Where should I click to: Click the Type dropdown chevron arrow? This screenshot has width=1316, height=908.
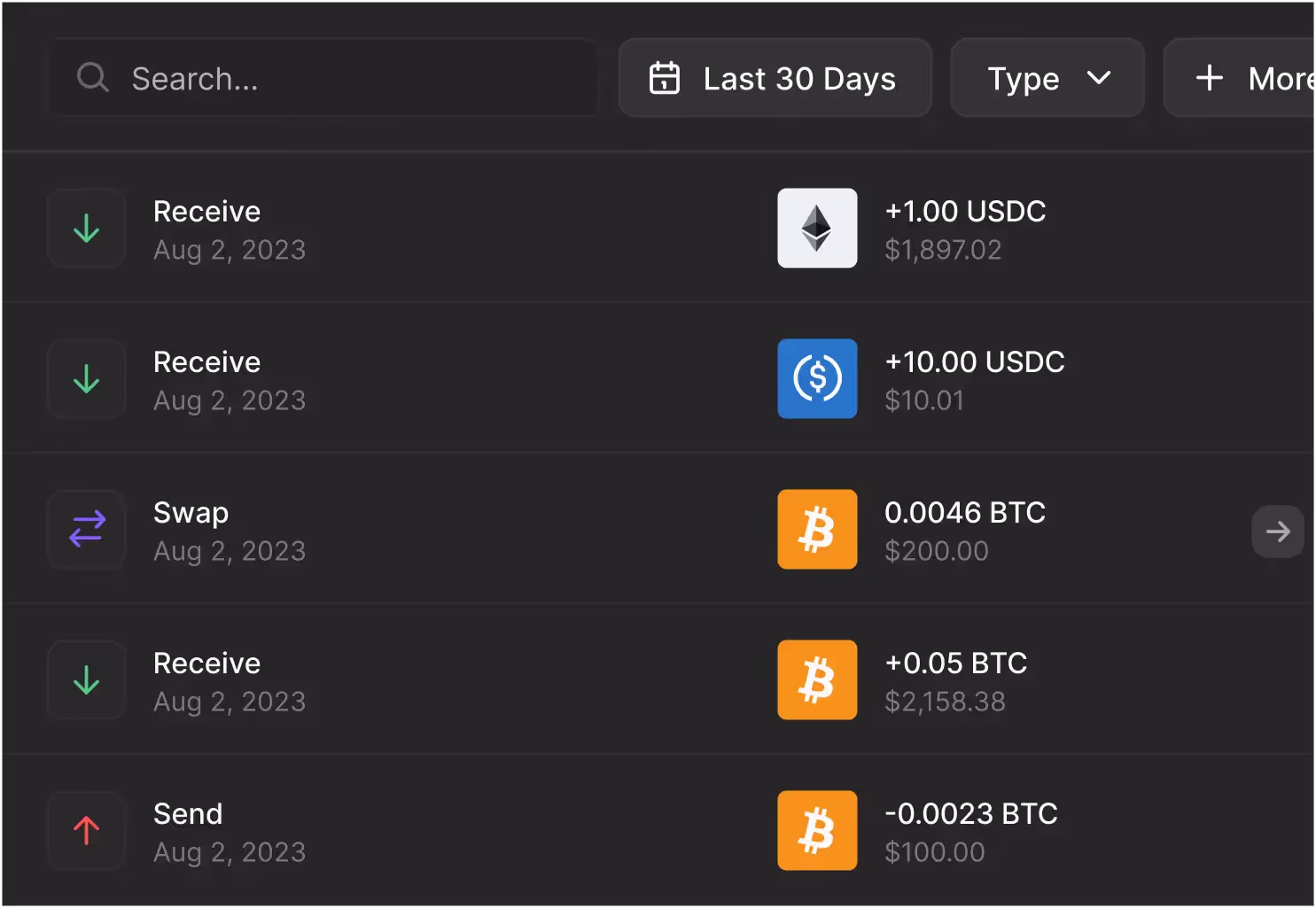point(1098,79)
